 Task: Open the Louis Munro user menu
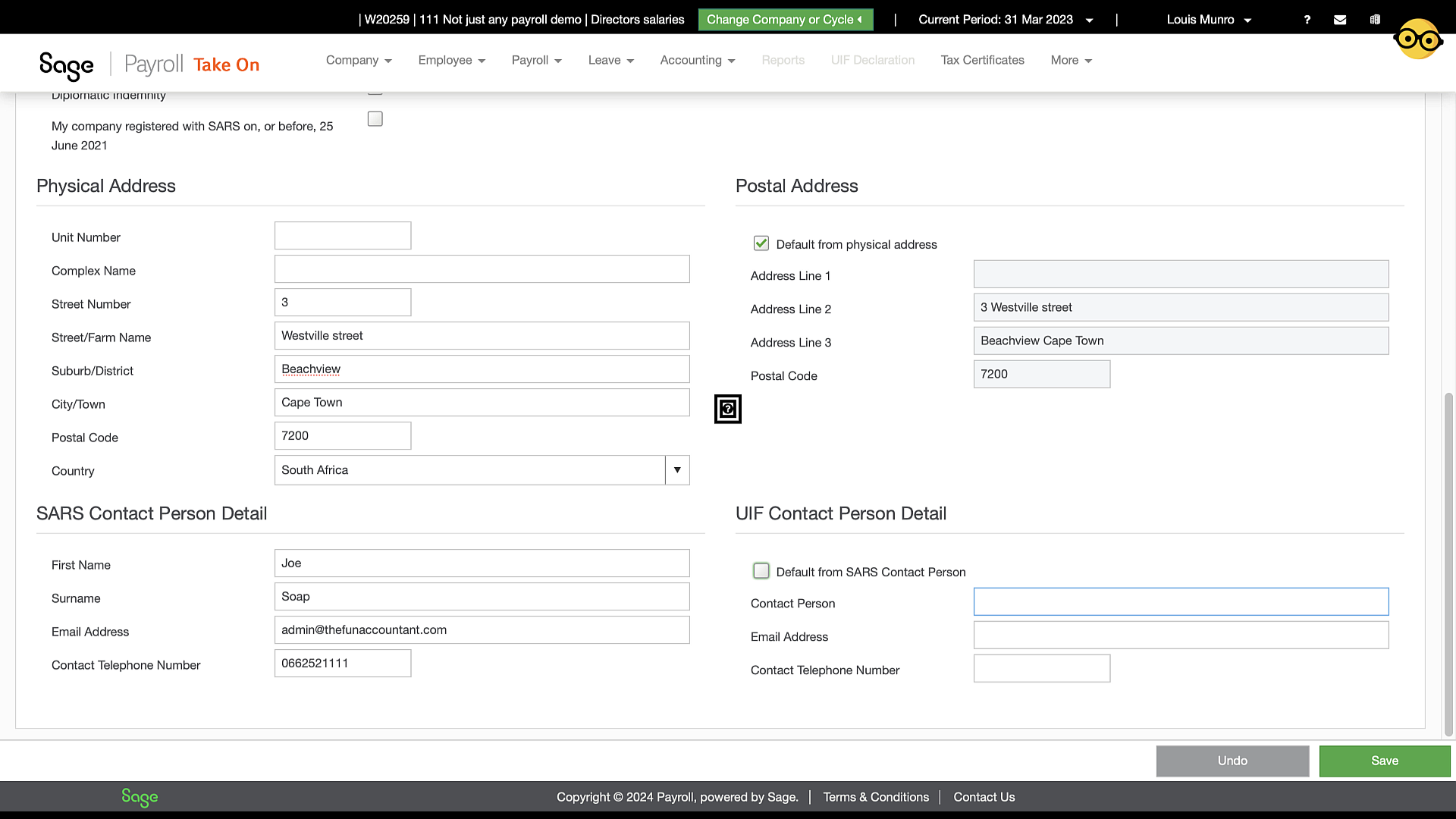click(x=1209, y=20)
